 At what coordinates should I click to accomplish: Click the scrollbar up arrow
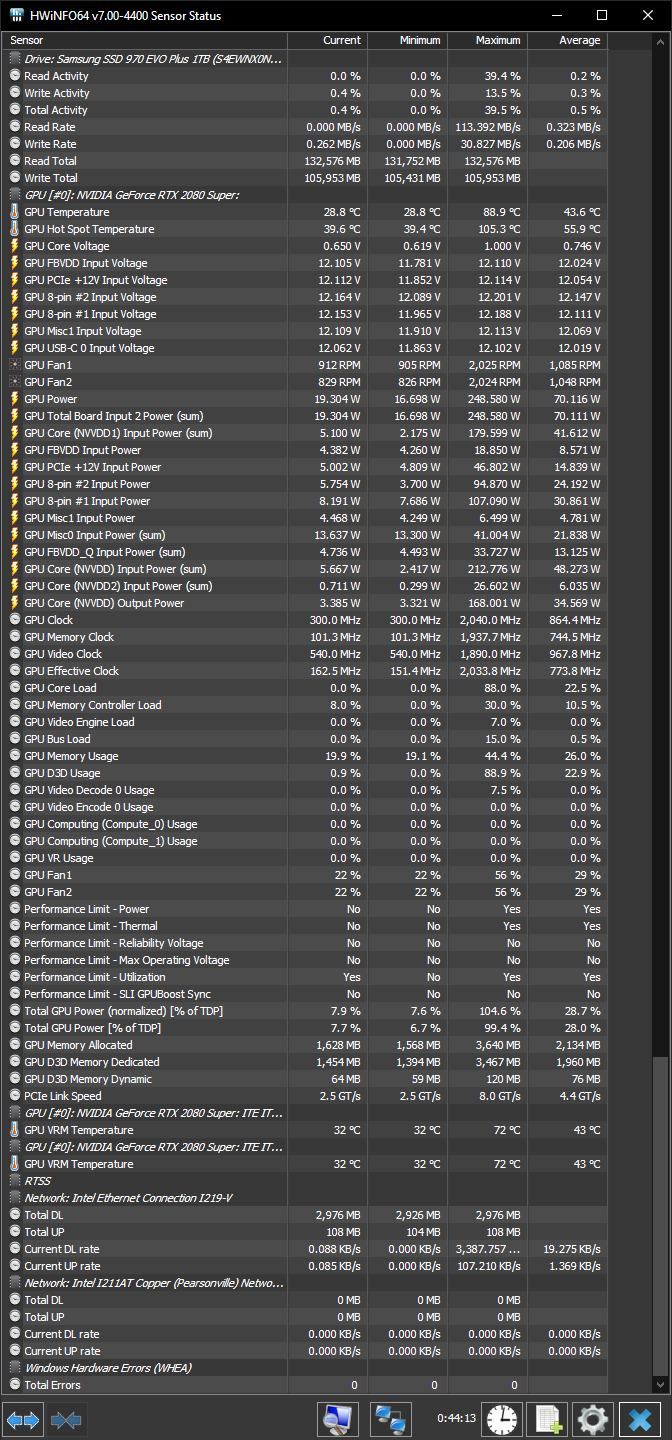(660, 41)
